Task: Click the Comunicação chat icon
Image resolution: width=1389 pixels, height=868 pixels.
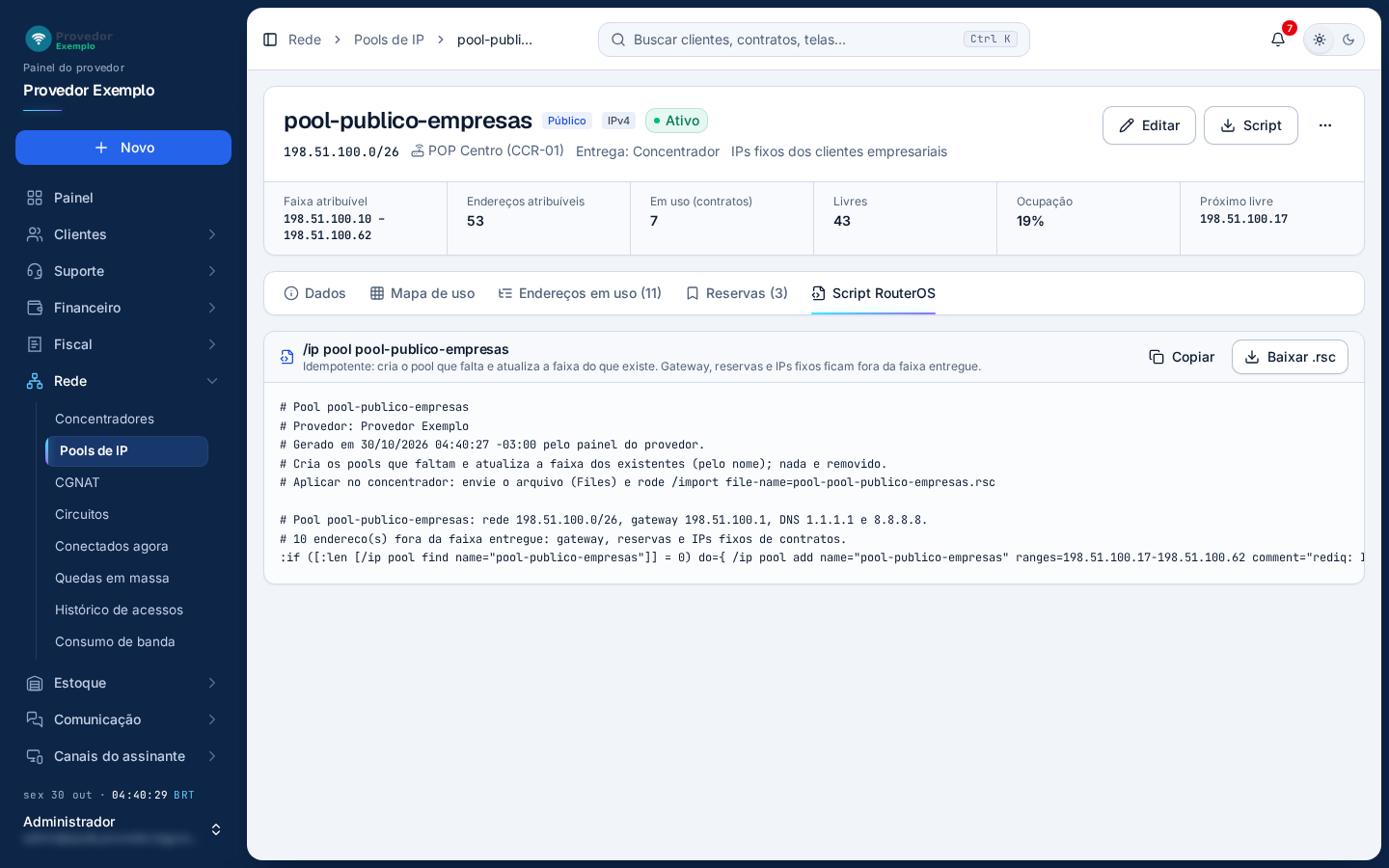Action: [x=35, y=719]
